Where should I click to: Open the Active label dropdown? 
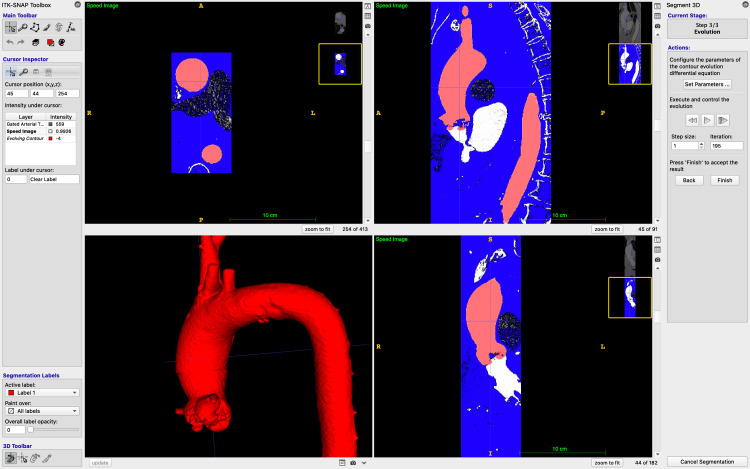(42, 393)
